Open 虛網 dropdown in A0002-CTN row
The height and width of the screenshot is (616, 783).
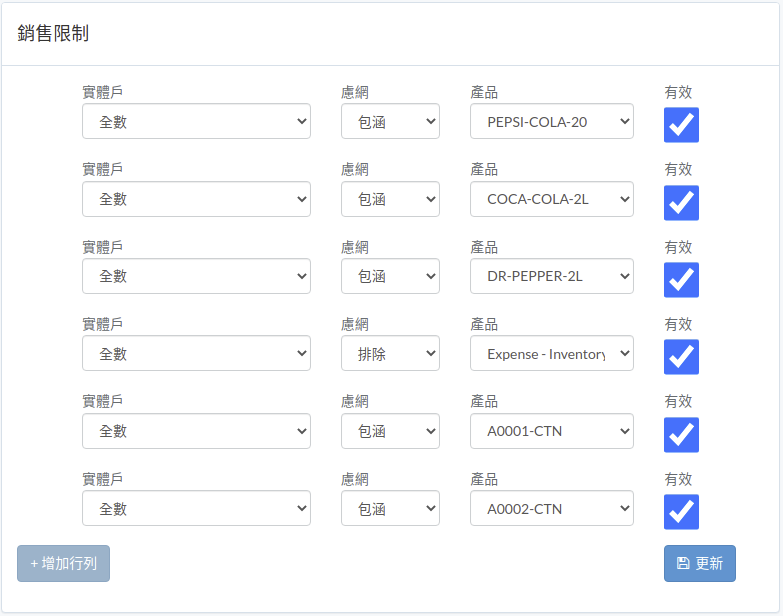[x=391, y=508]
